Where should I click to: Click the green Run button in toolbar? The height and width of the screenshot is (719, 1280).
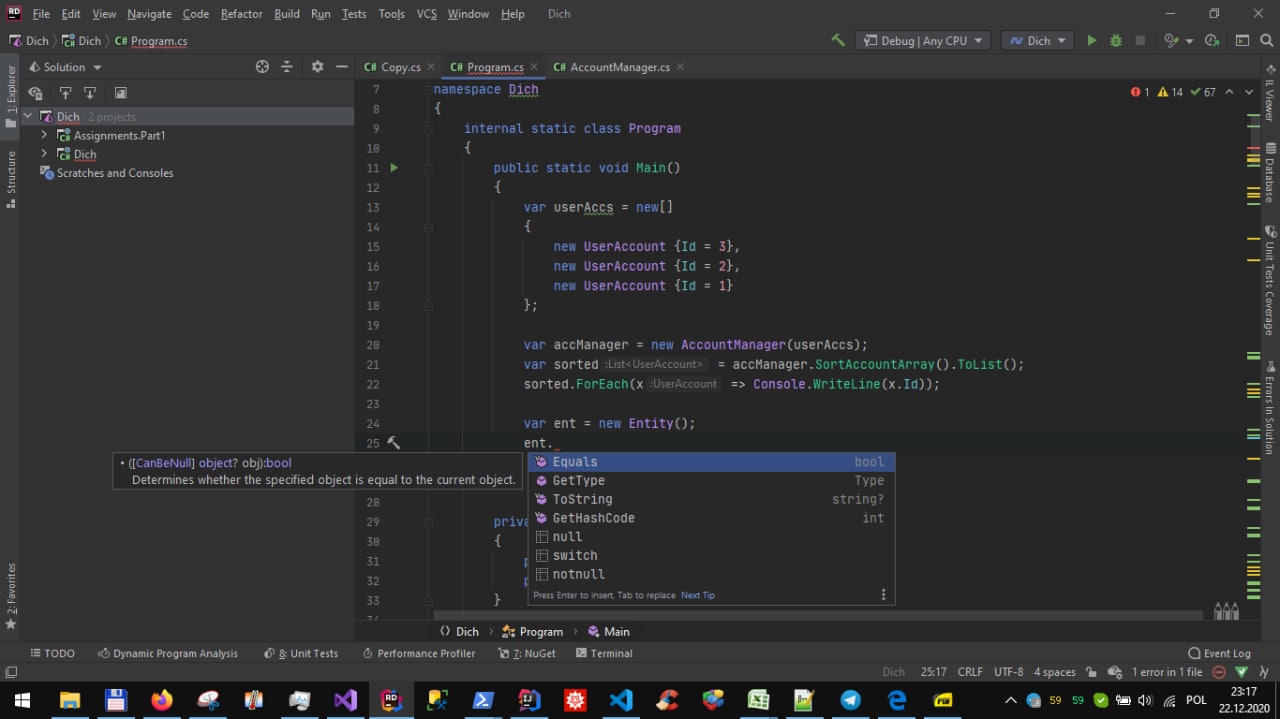[1091, 41]
